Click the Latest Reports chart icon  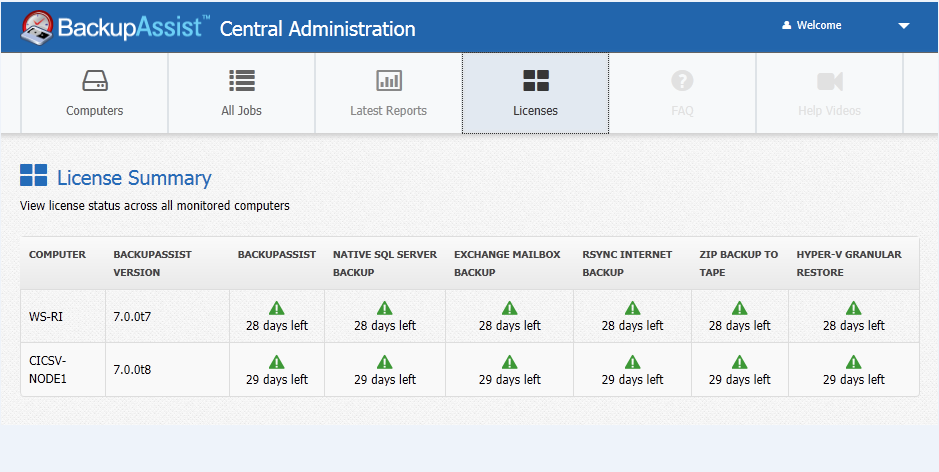389,80
